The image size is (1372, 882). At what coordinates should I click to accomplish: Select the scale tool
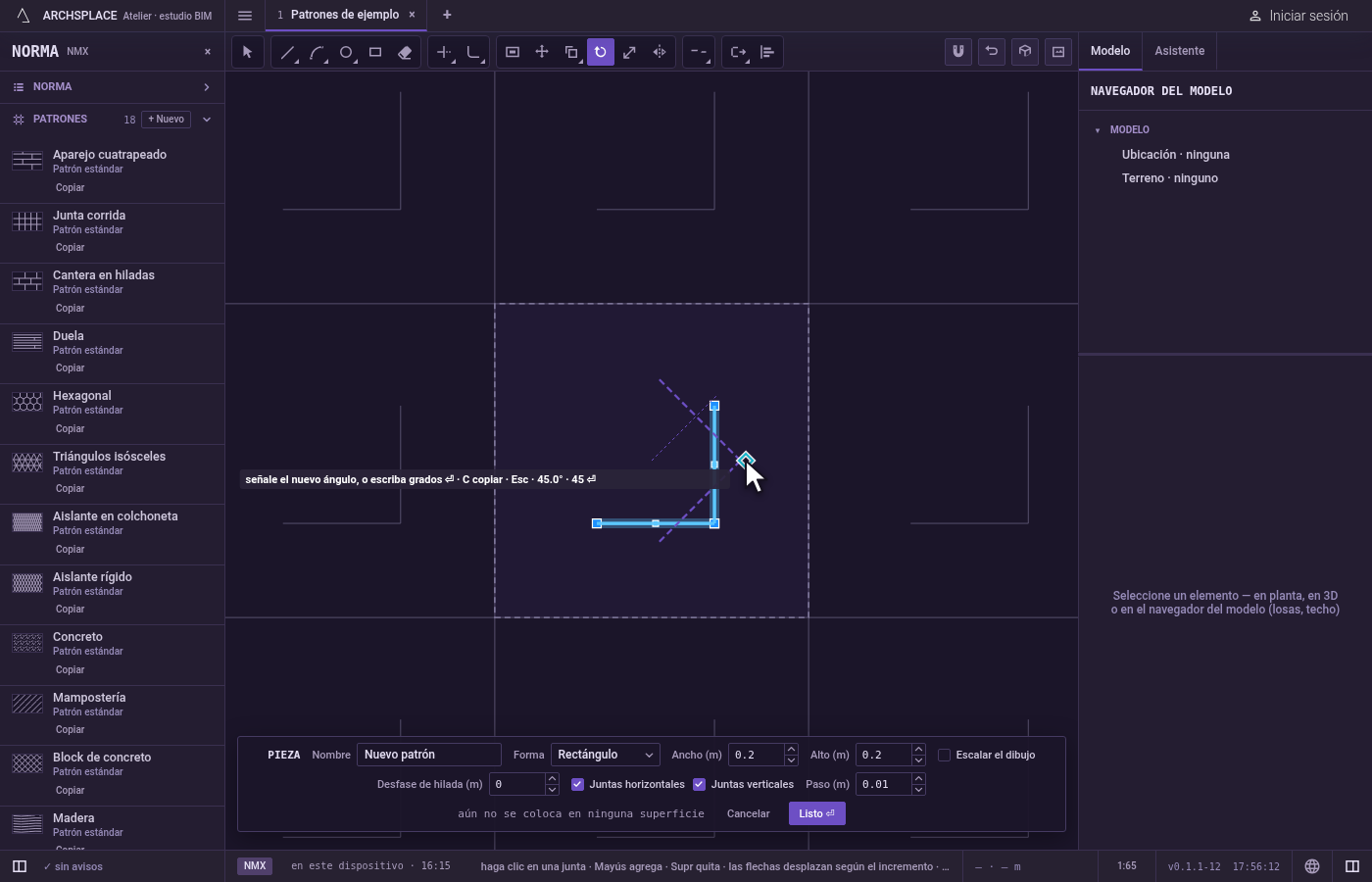pos(630,52)
